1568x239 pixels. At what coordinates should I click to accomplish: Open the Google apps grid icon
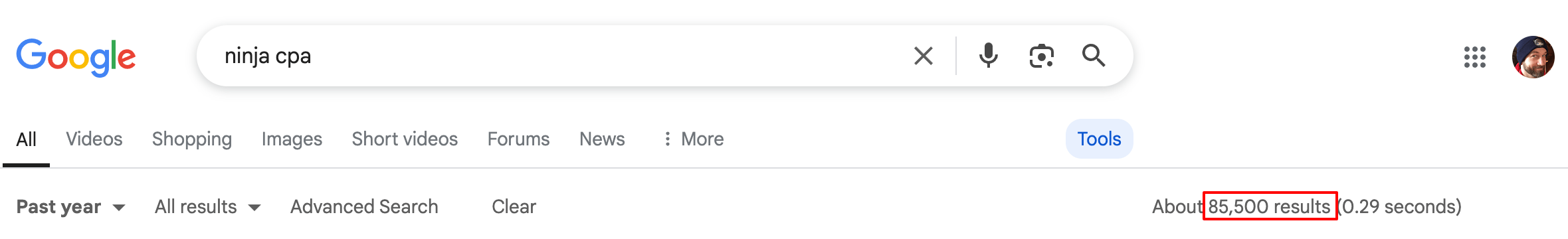(1474, 57)
